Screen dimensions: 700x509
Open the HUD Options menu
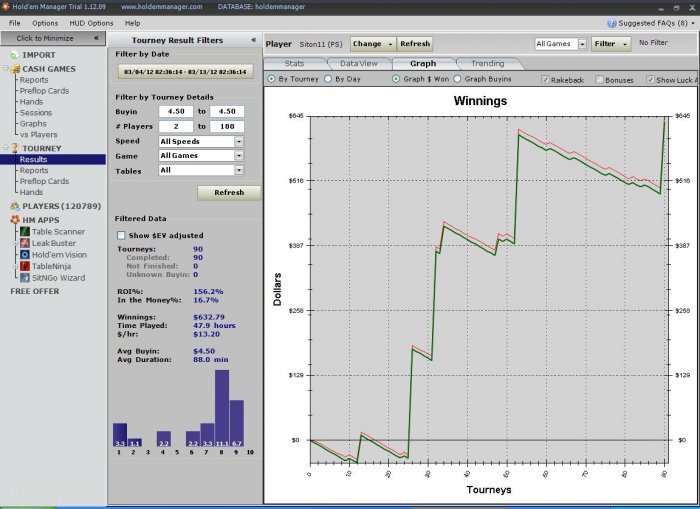(x=91, y=22)
